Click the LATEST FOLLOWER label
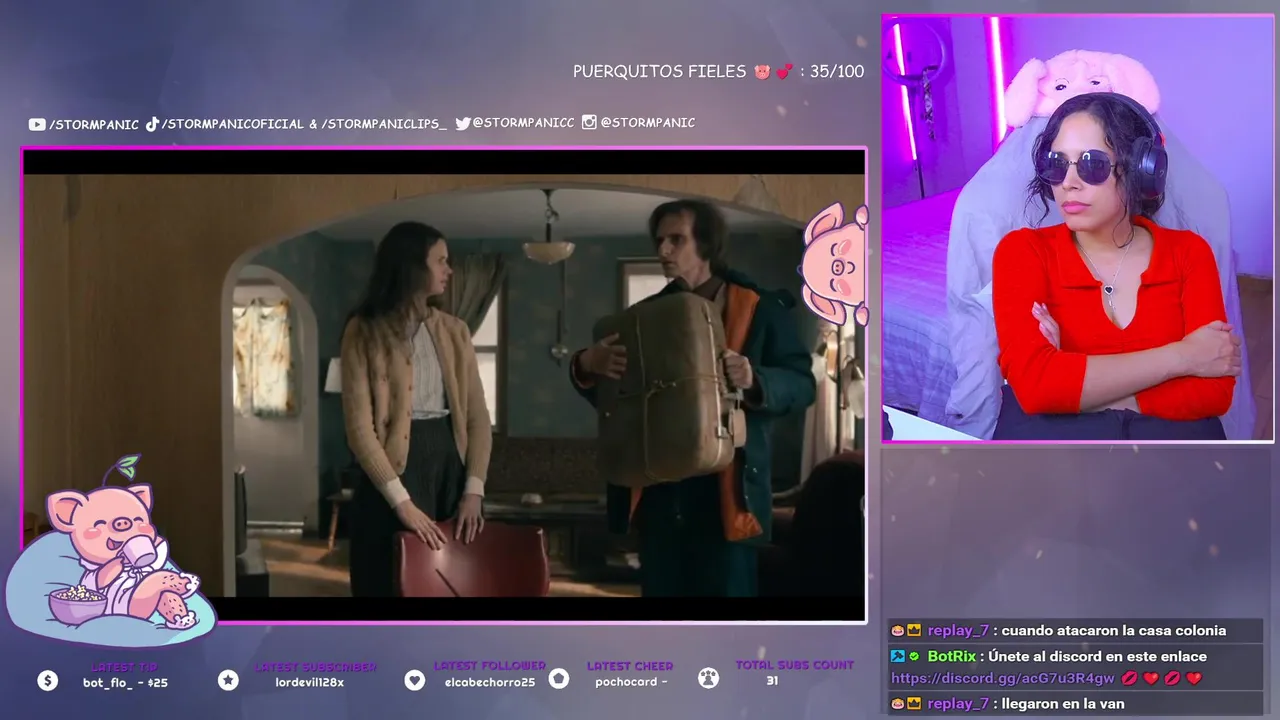Image resolution: width=1280 pixels, height=720 pixels. [x=490, y=666]
